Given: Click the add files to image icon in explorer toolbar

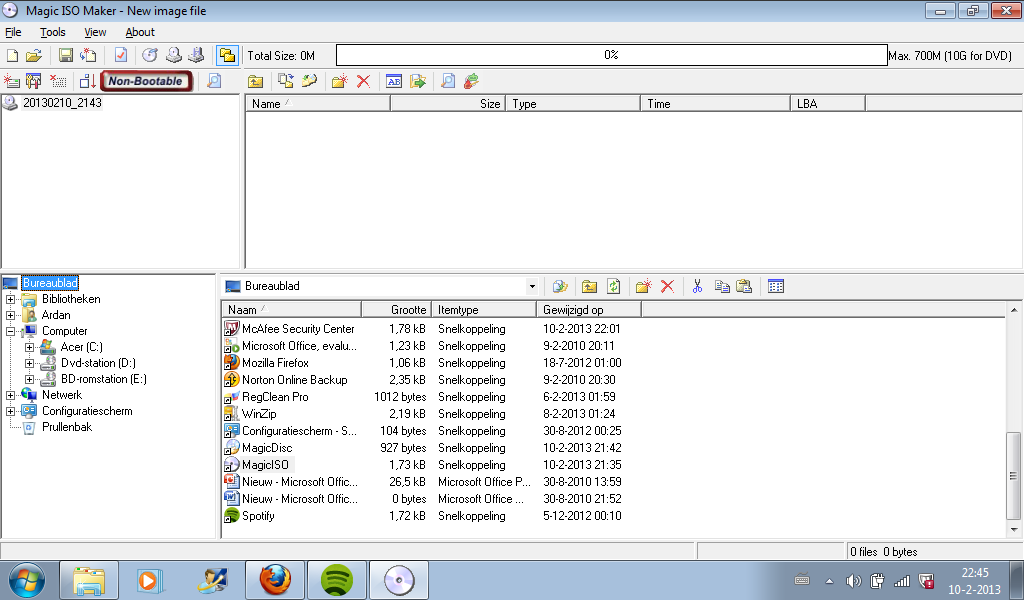Looking at the screenshot, I should (x=560, y=286).
